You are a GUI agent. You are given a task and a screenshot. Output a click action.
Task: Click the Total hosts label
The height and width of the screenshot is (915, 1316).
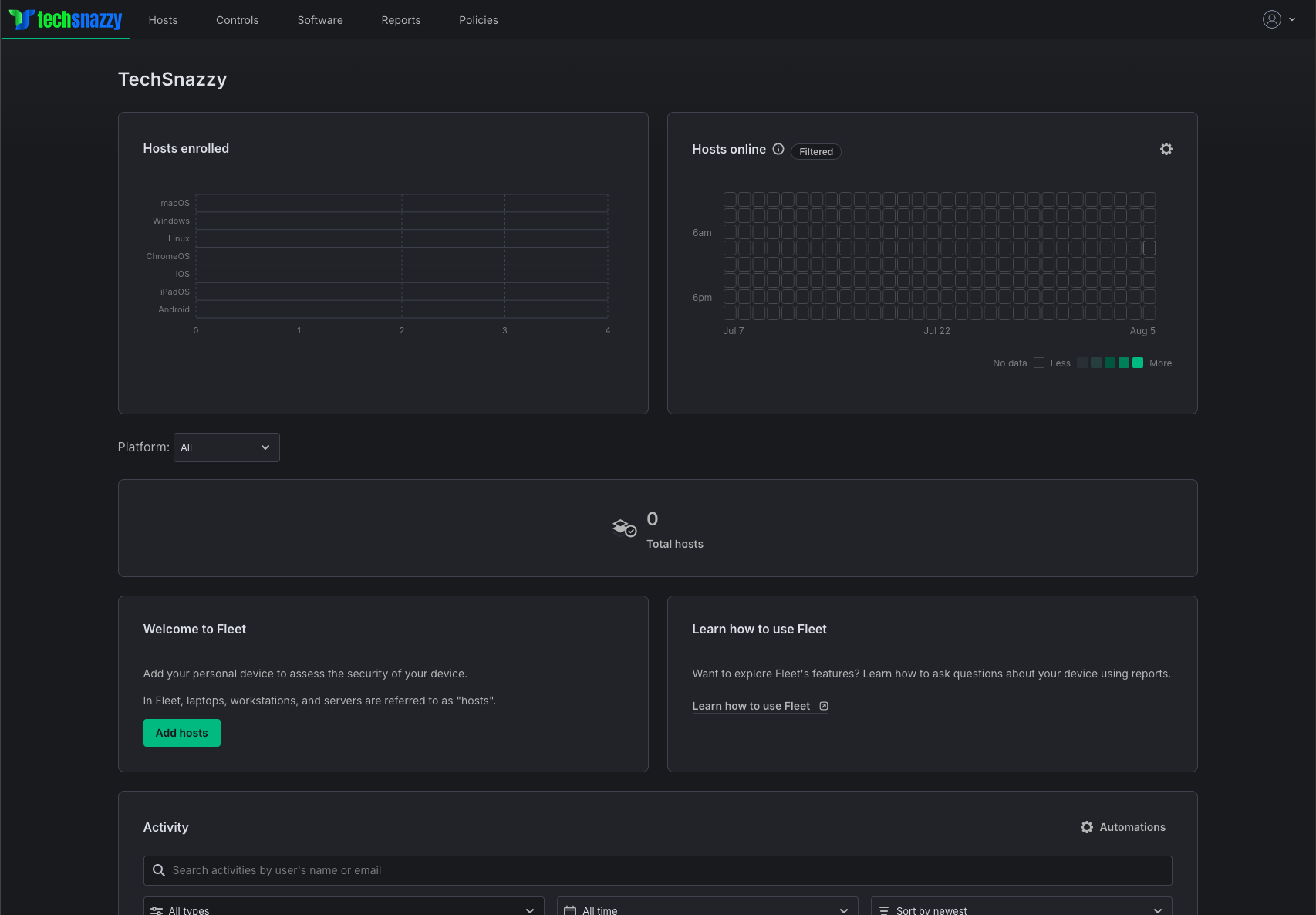(x=675, y=544)
